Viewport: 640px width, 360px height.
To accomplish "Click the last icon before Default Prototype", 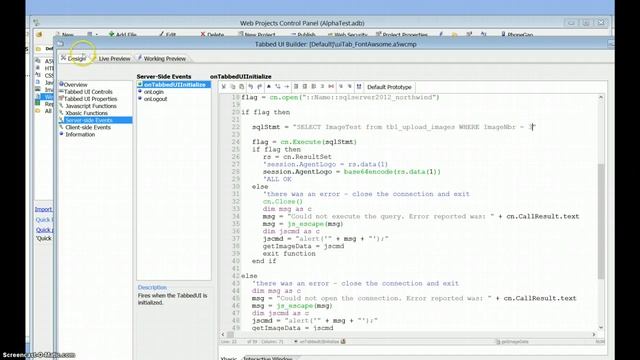I will click(x=359, y=87).
